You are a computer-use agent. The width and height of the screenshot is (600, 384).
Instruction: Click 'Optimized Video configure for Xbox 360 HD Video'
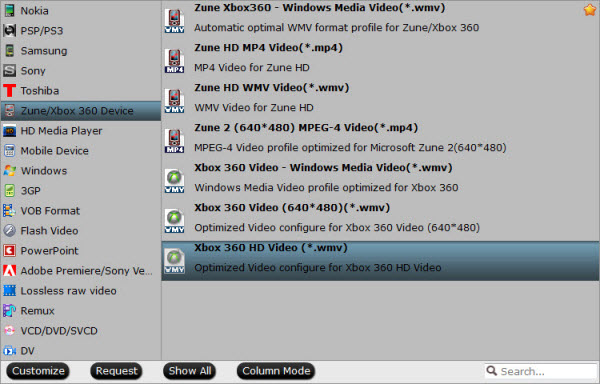pos(318,268)
